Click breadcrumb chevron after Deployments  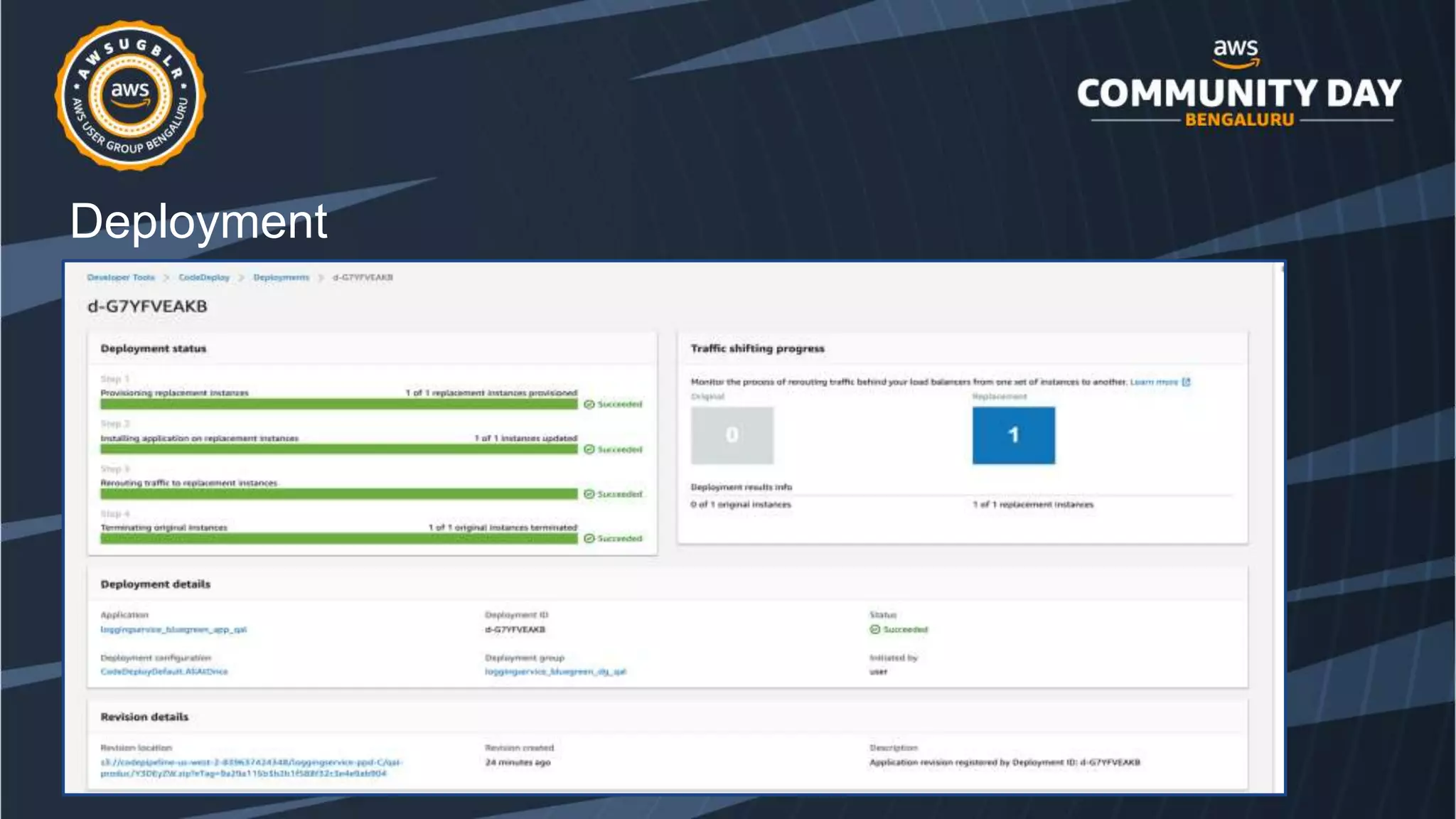point(321,277)
